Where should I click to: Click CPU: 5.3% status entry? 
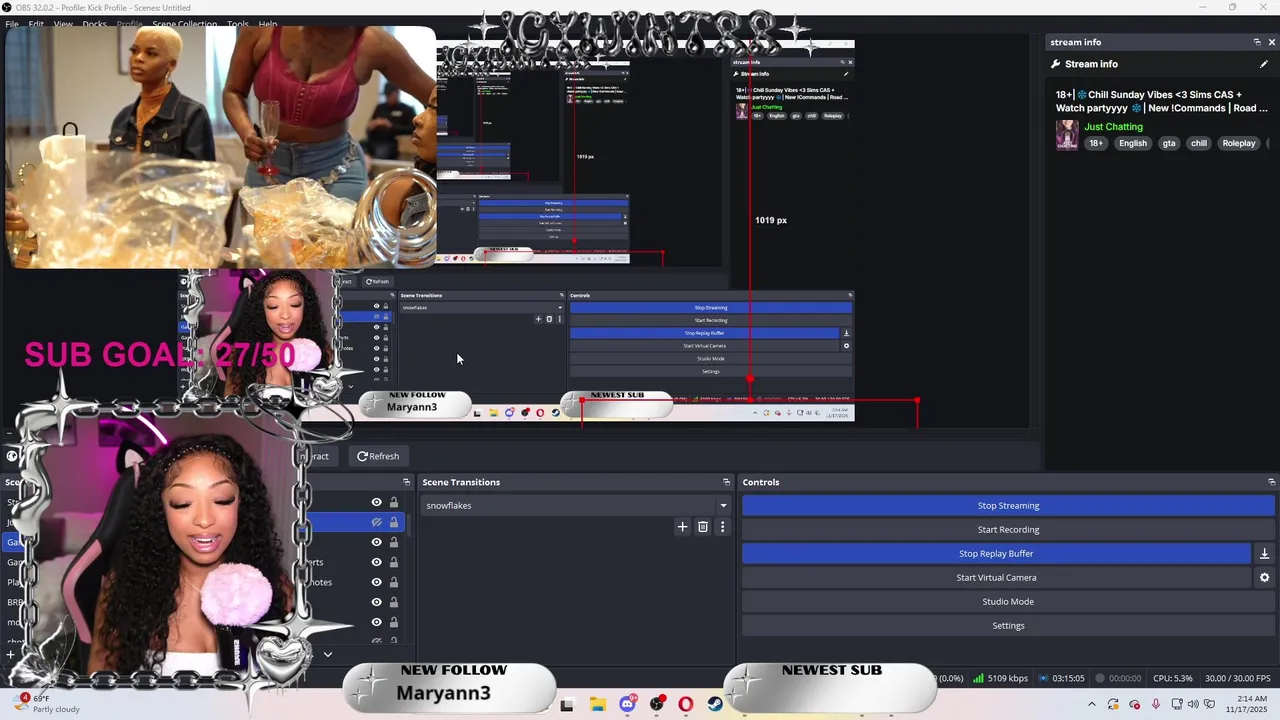tap(1173, 678)
